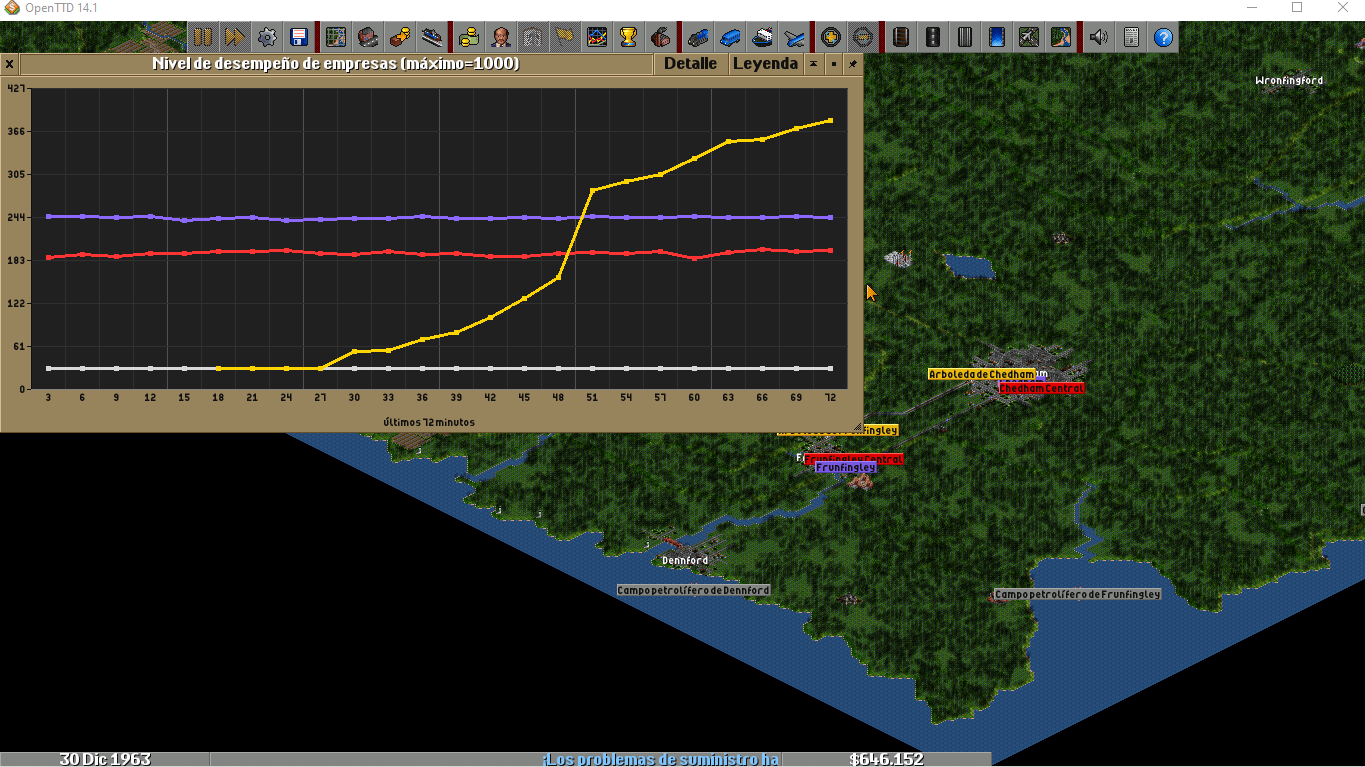
Task: Click the Leyenda button in graph window
Action: pyautogui.click(x=765, y=64)
